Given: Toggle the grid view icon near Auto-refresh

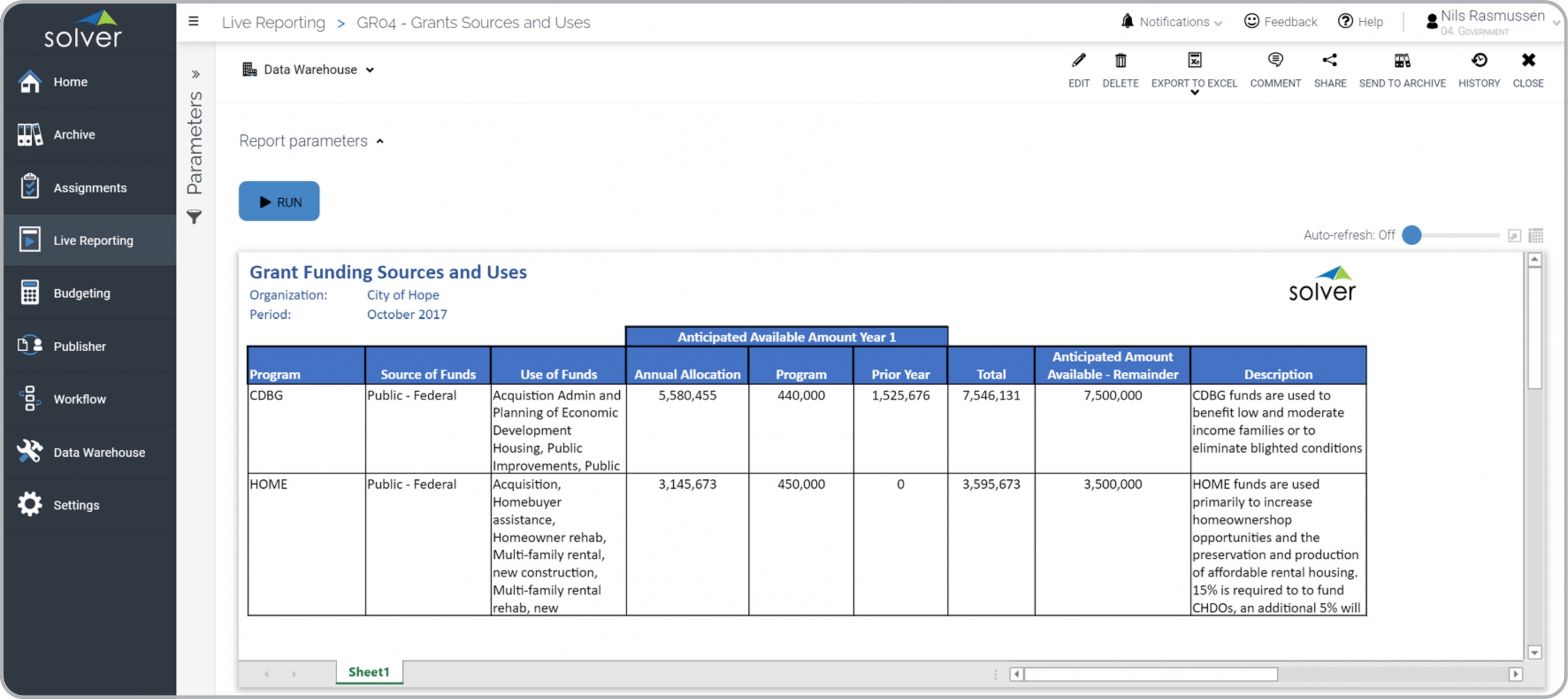Looking at the screenshot, I should point(1536,235).
